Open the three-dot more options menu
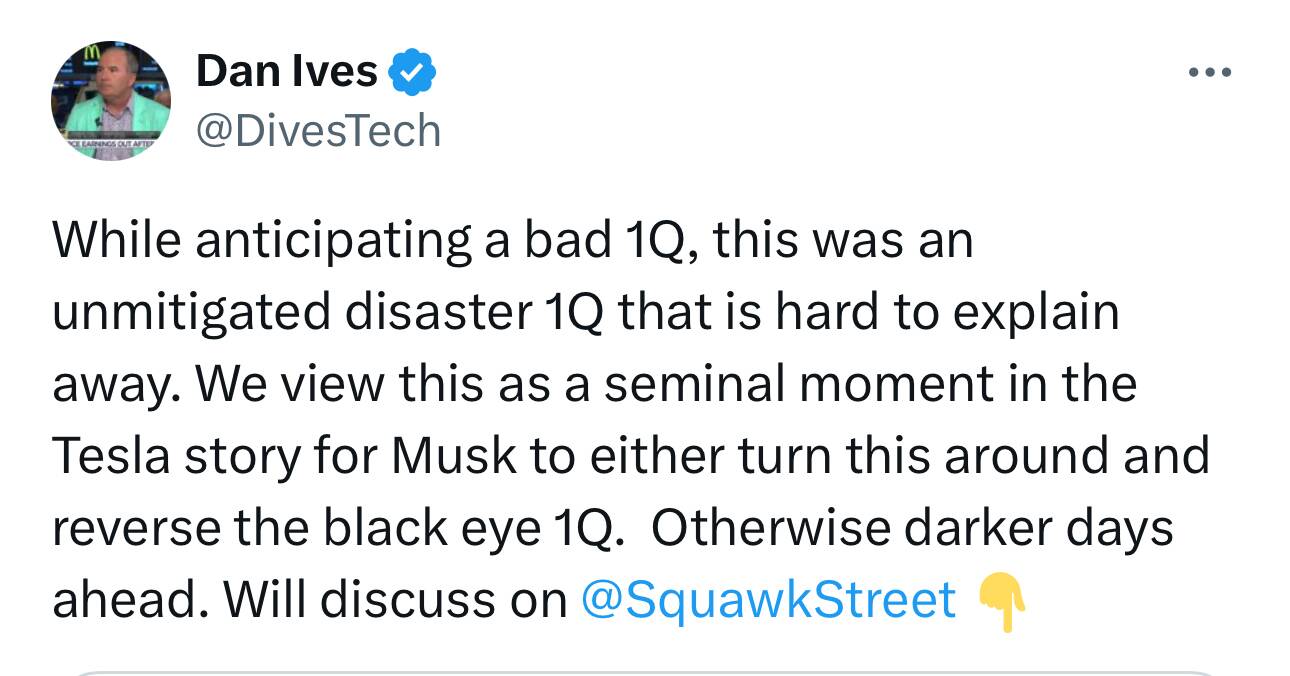Viewport: 1290px width, 676px height. [1209, 73]
